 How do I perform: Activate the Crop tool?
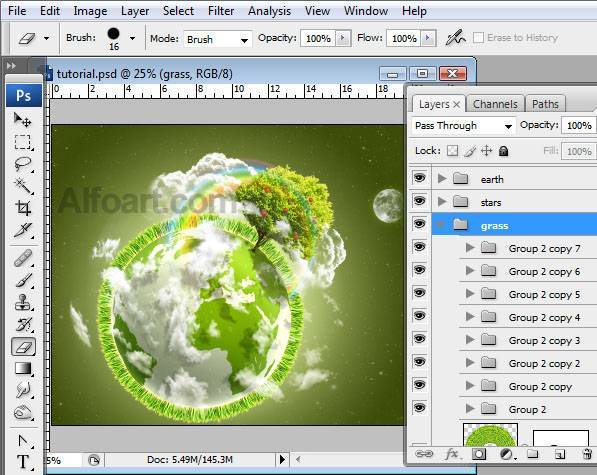[22, 208]
